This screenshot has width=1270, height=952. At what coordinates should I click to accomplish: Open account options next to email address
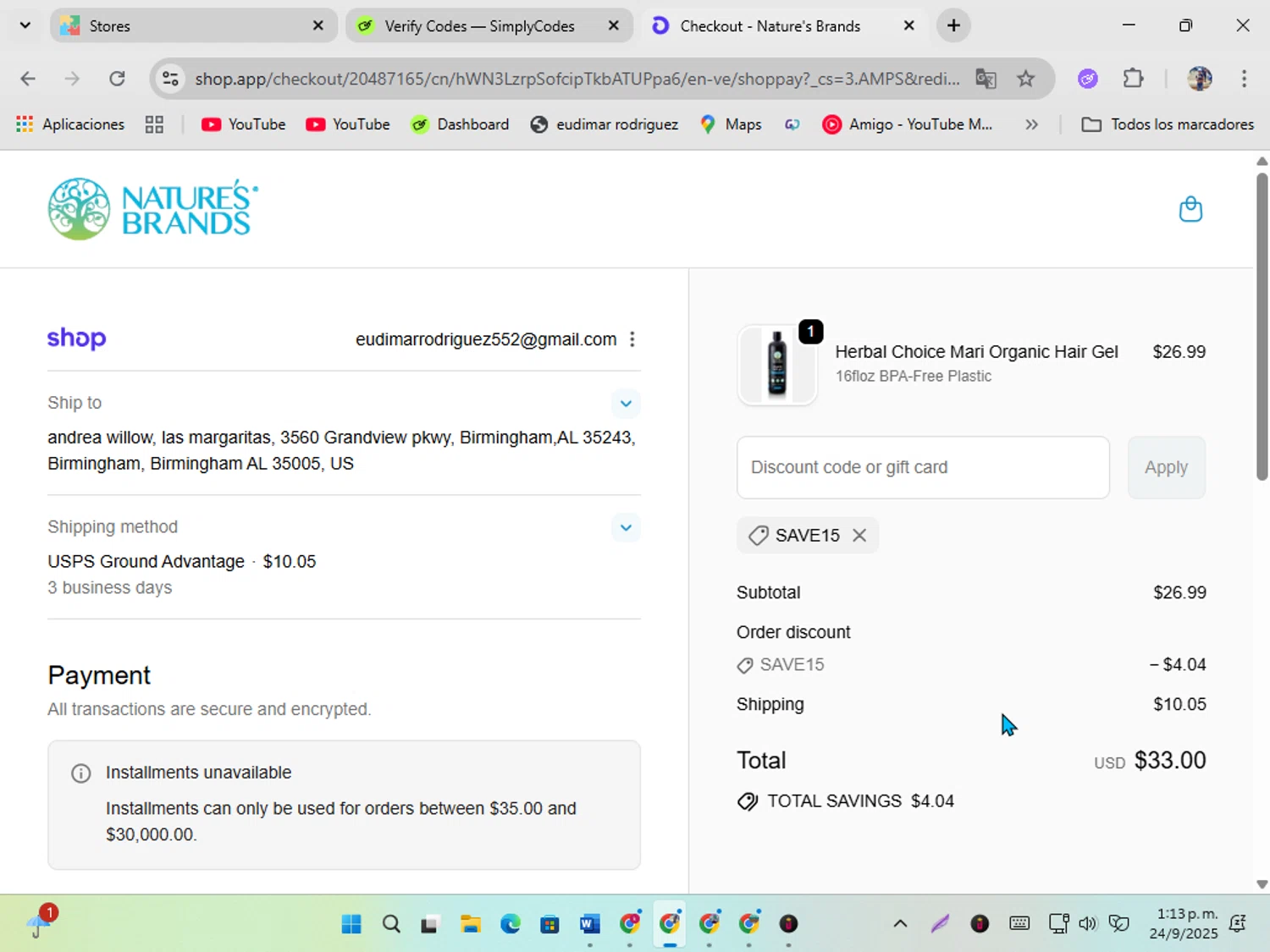(632, 339)
